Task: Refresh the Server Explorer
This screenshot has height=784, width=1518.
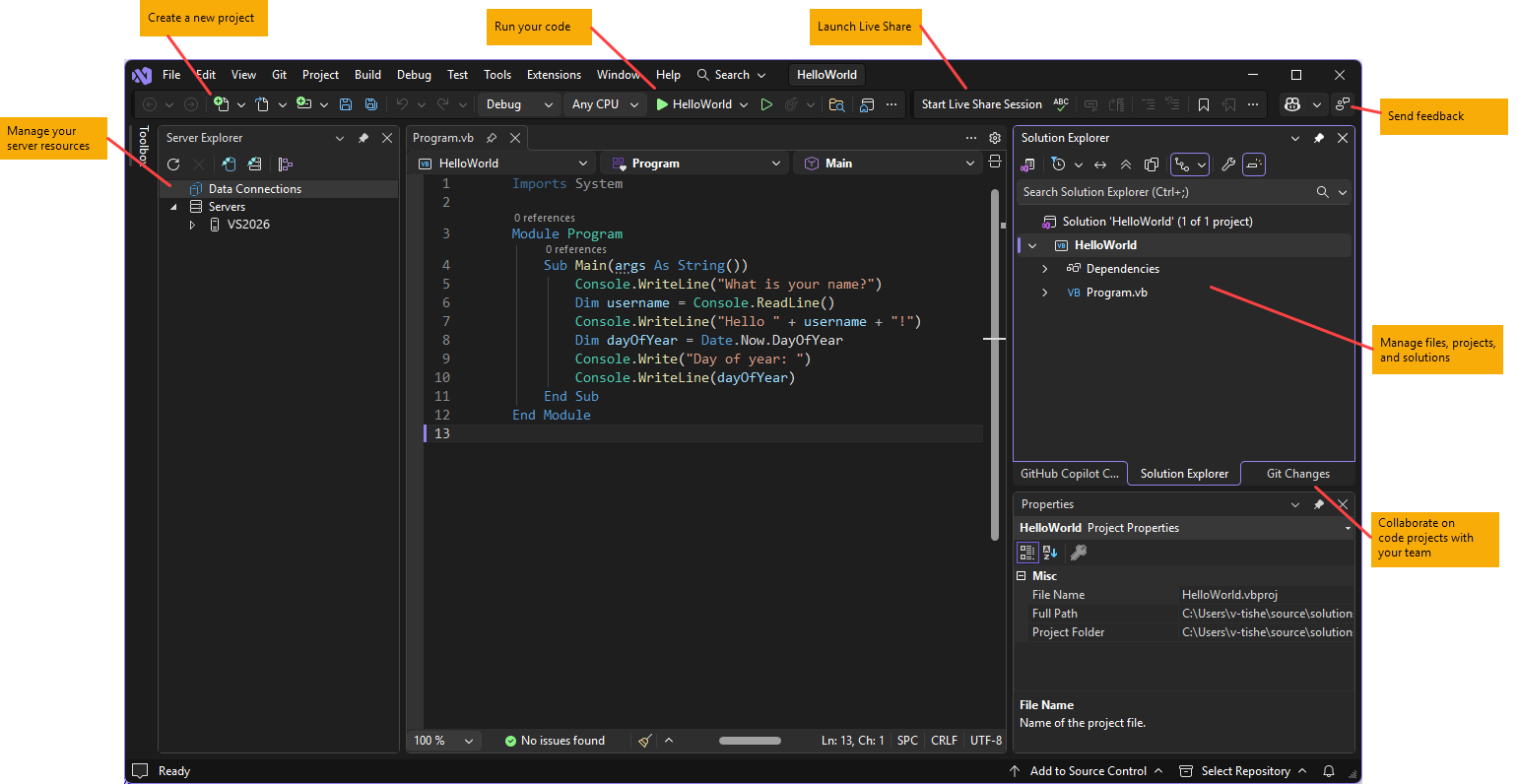Action: (x=174, y=163)
